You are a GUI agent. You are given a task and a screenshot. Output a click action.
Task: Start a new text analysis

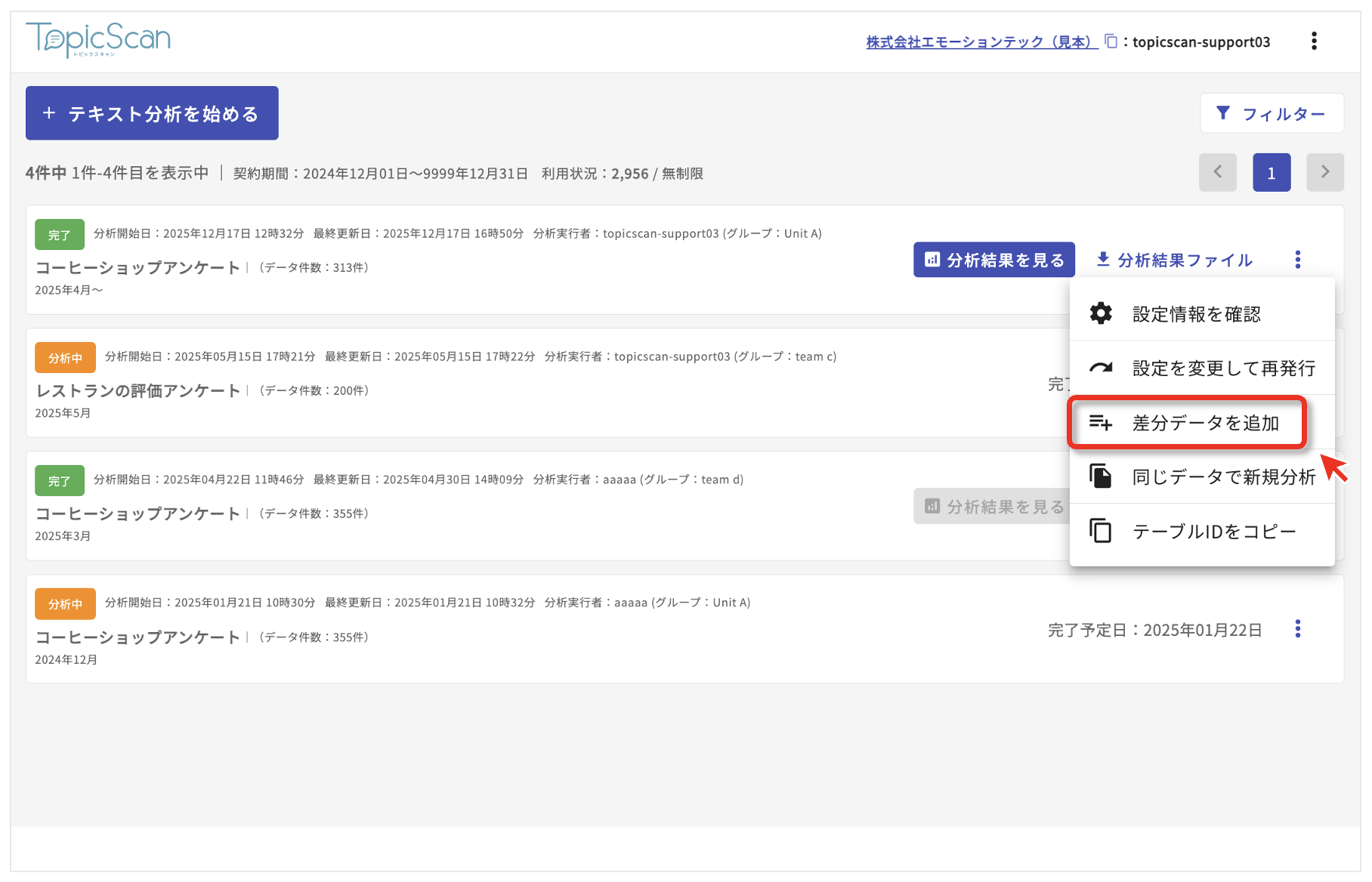click(x=152, y=113)
